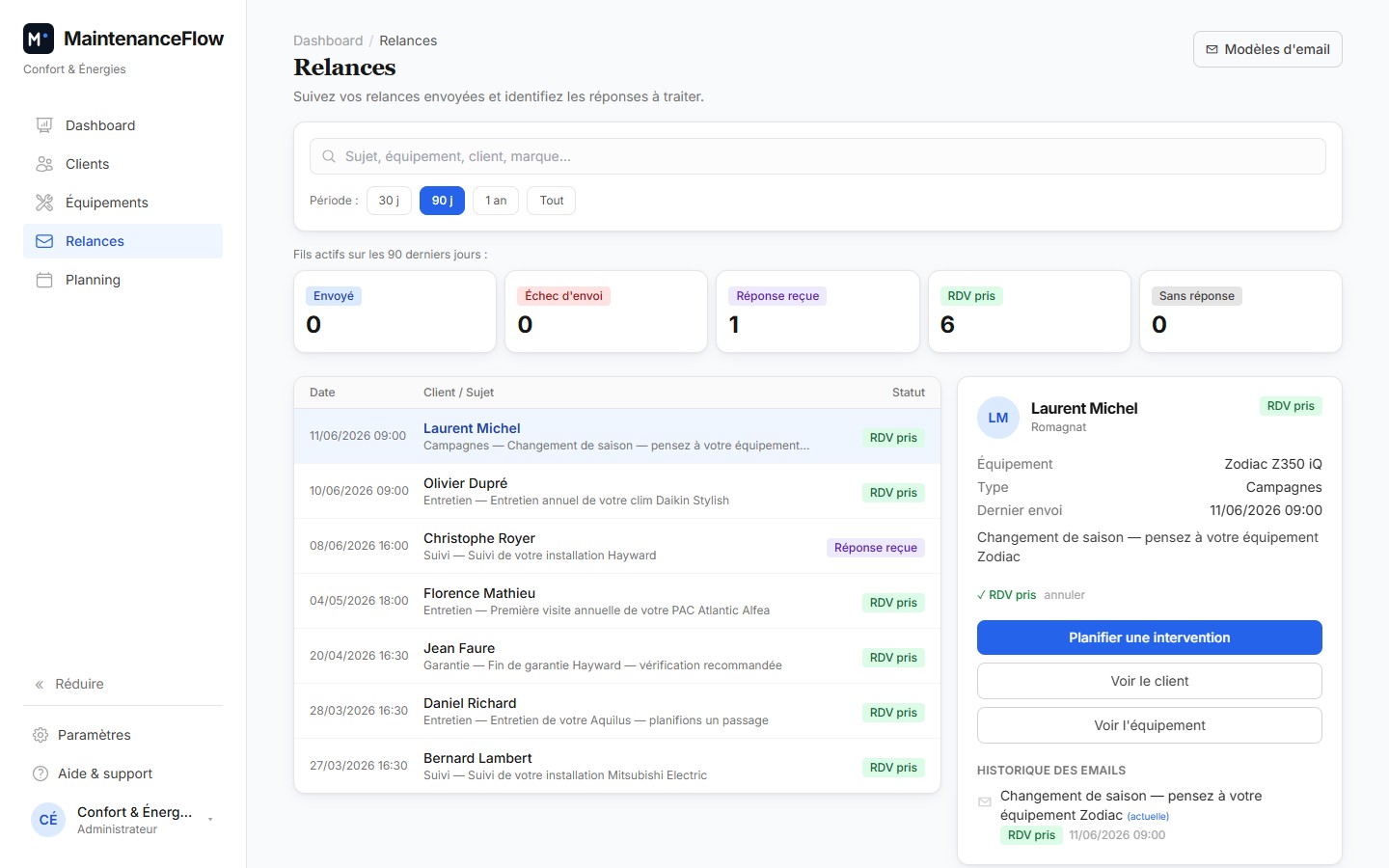The width and height of the screenshot is (1389, 868).
Task: Select the Christophe Royer row
Action: (x=617, y=546)
